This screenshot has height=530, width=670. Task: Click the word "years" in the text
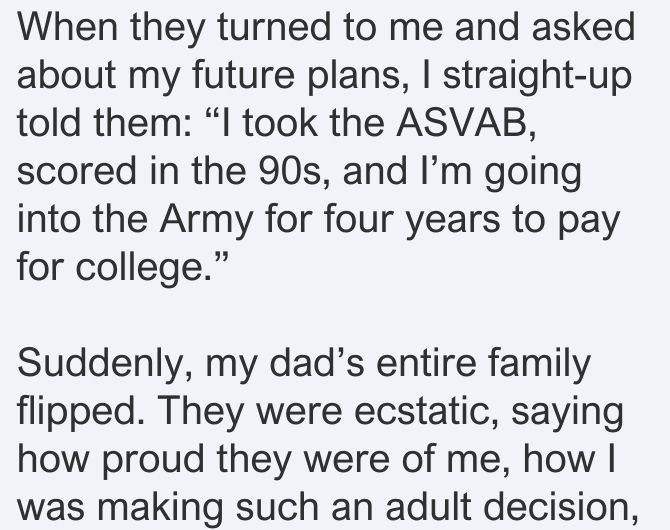(452, 222)
